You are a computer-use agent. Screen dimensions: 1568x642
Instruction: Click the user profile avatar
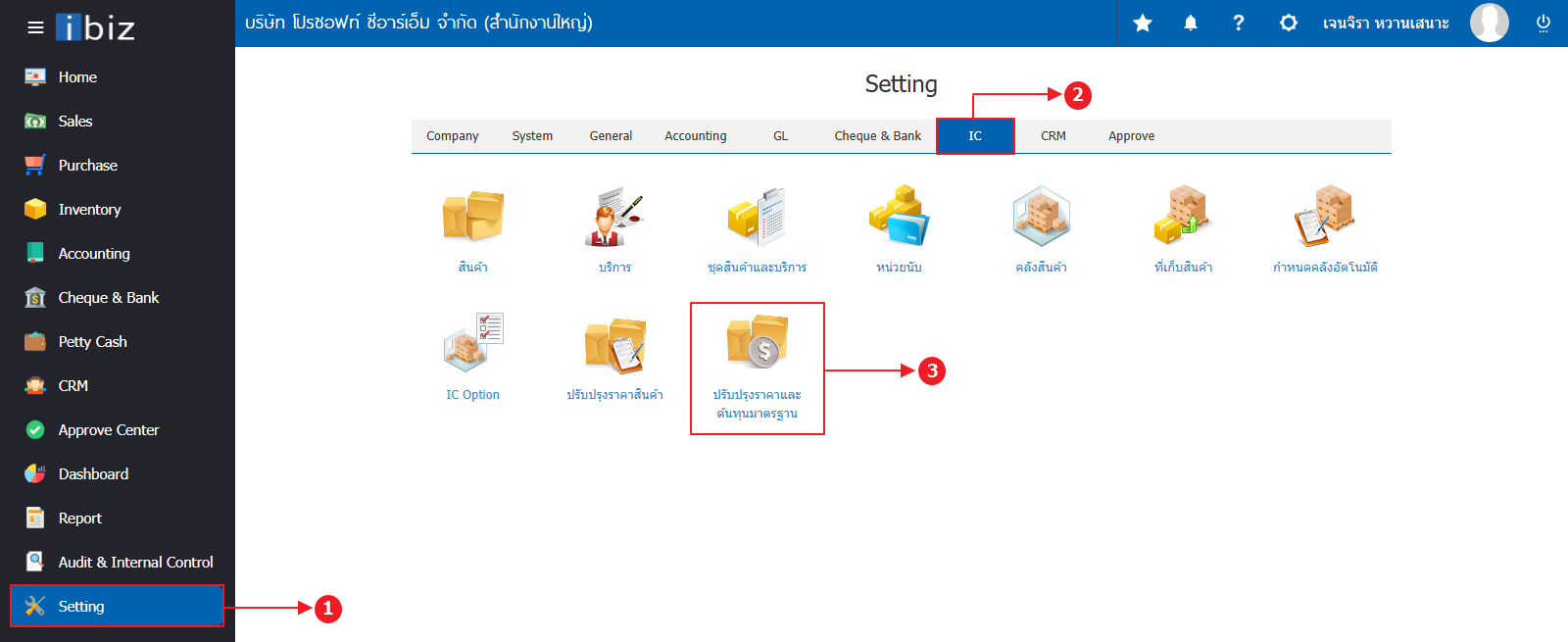pos(1489,24)
